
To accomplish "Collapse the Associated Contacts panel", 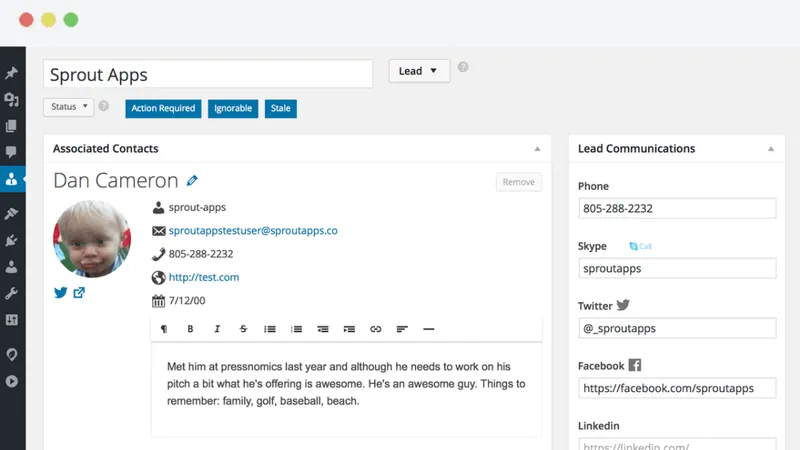I will tap(537, 149).
